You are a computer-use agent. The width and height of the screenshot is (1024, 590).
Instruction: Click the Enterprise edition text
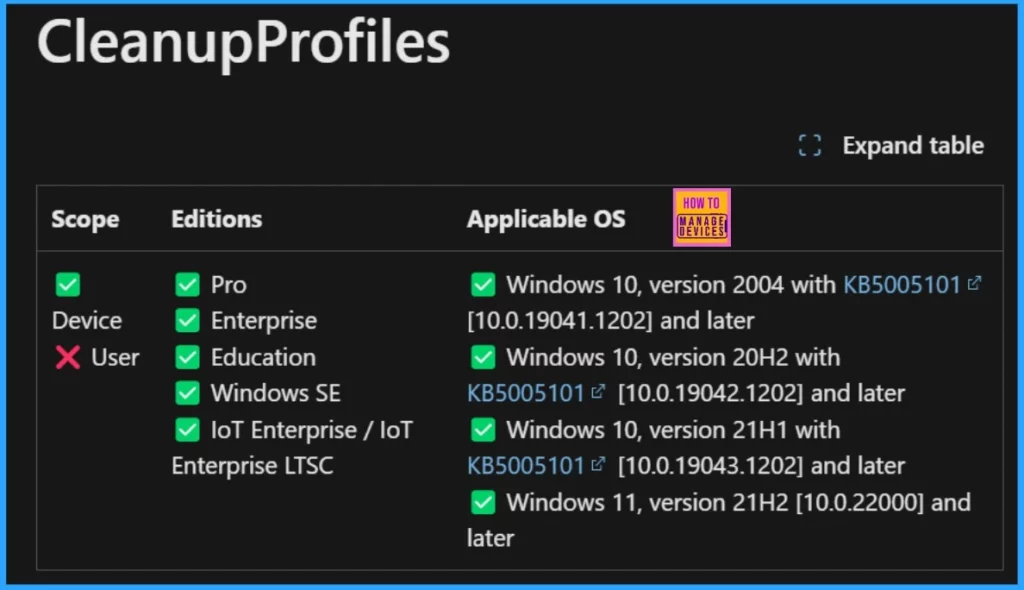(x=264, y=321)
